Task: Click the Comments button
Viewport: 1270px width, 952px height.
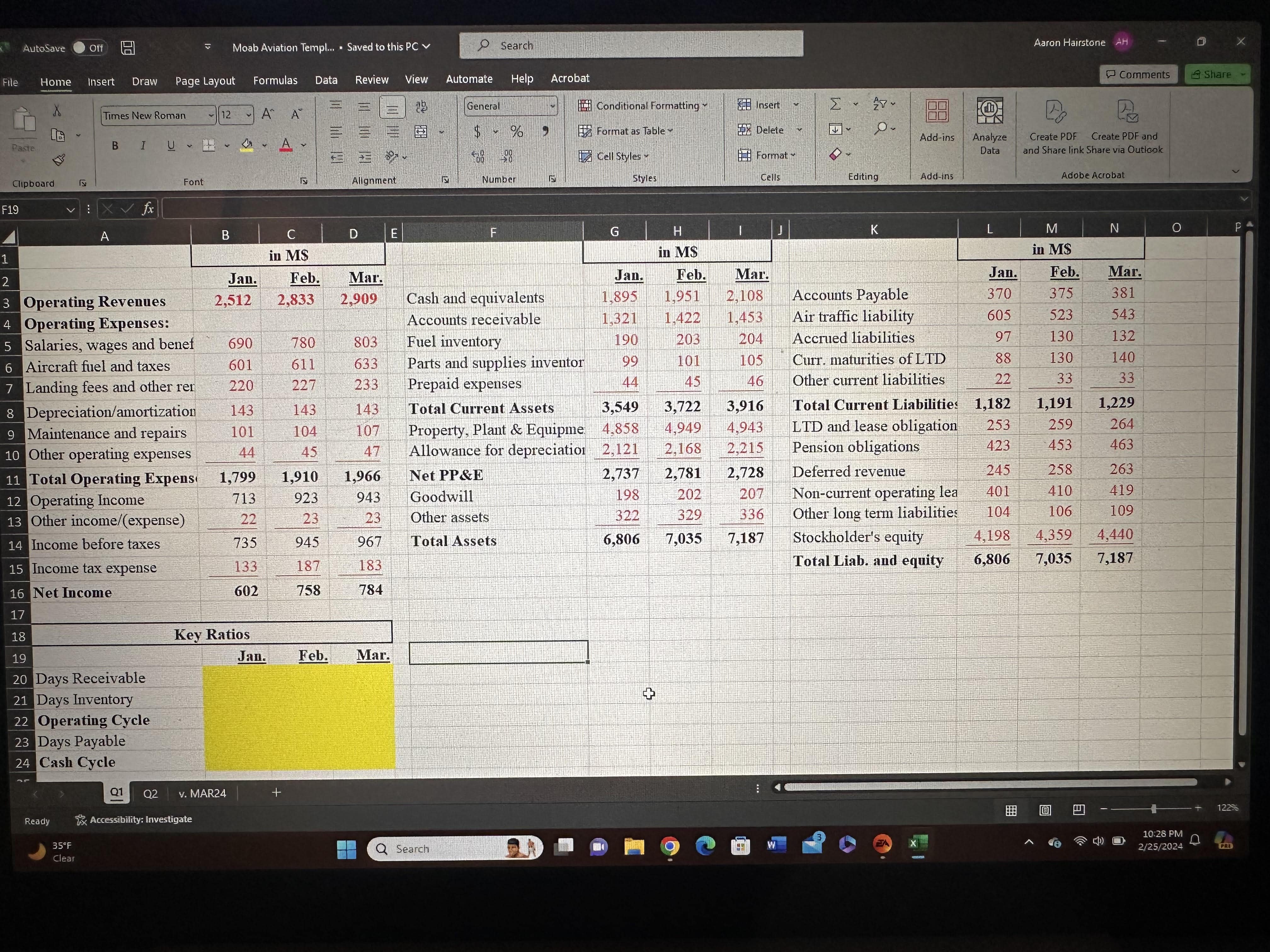Action: [x=1138, y=74]
